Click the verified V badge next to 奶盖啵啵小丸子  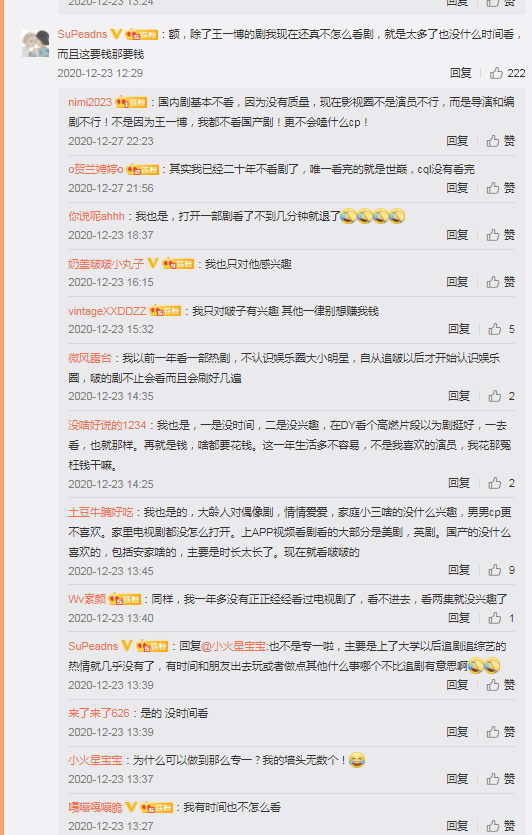pyautogui.click(x=152, y=263)
